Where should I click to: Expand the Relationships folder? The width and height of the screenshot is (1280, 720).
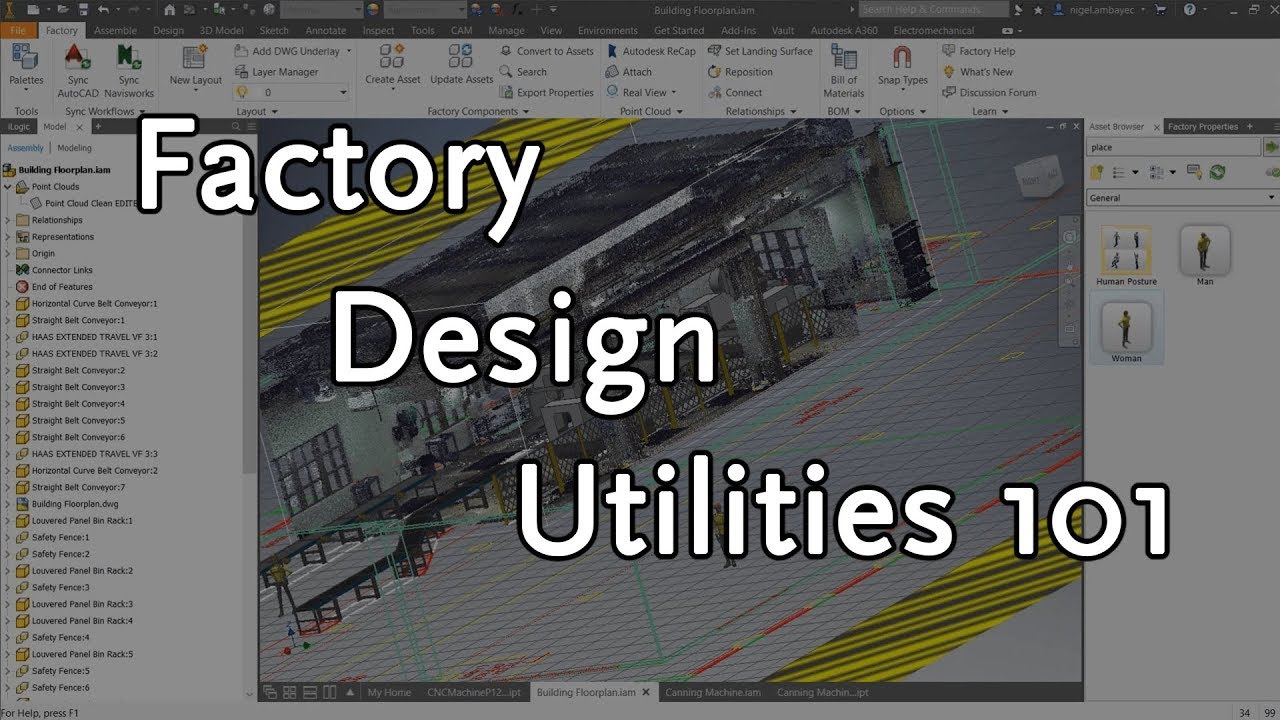coord(9,220)
